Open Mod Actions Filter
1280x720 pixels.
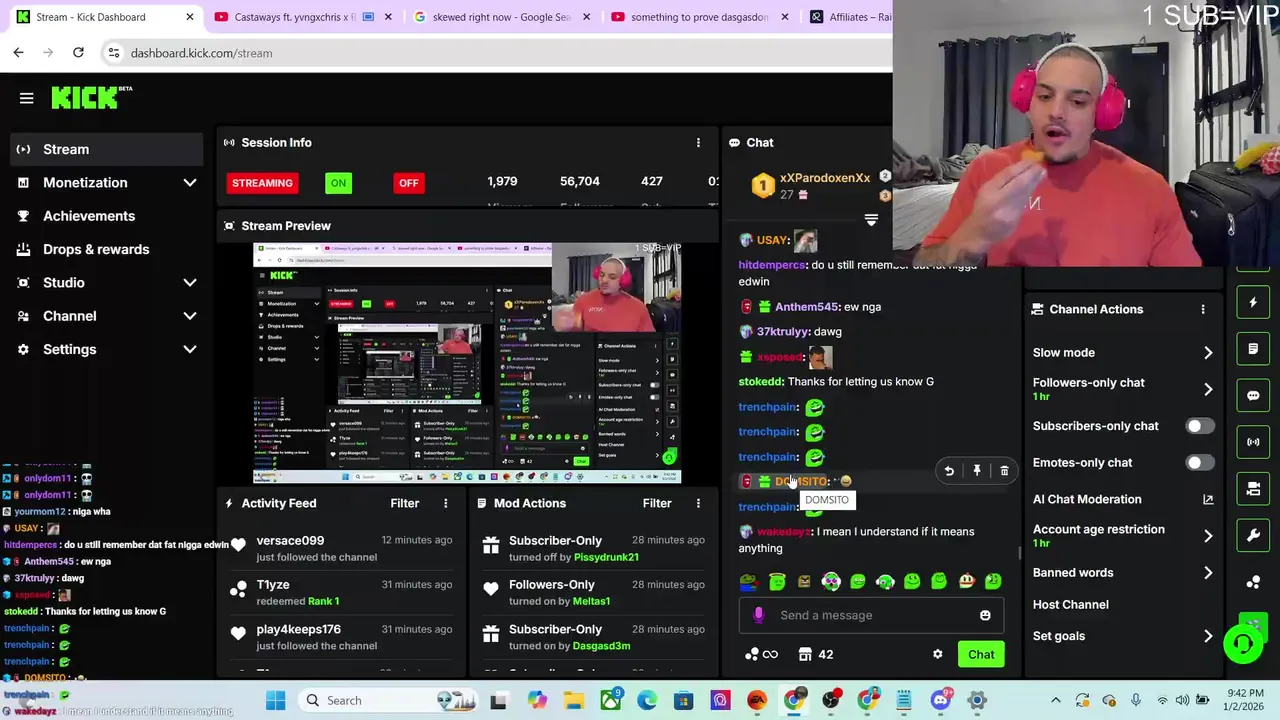tap(657, 503)
